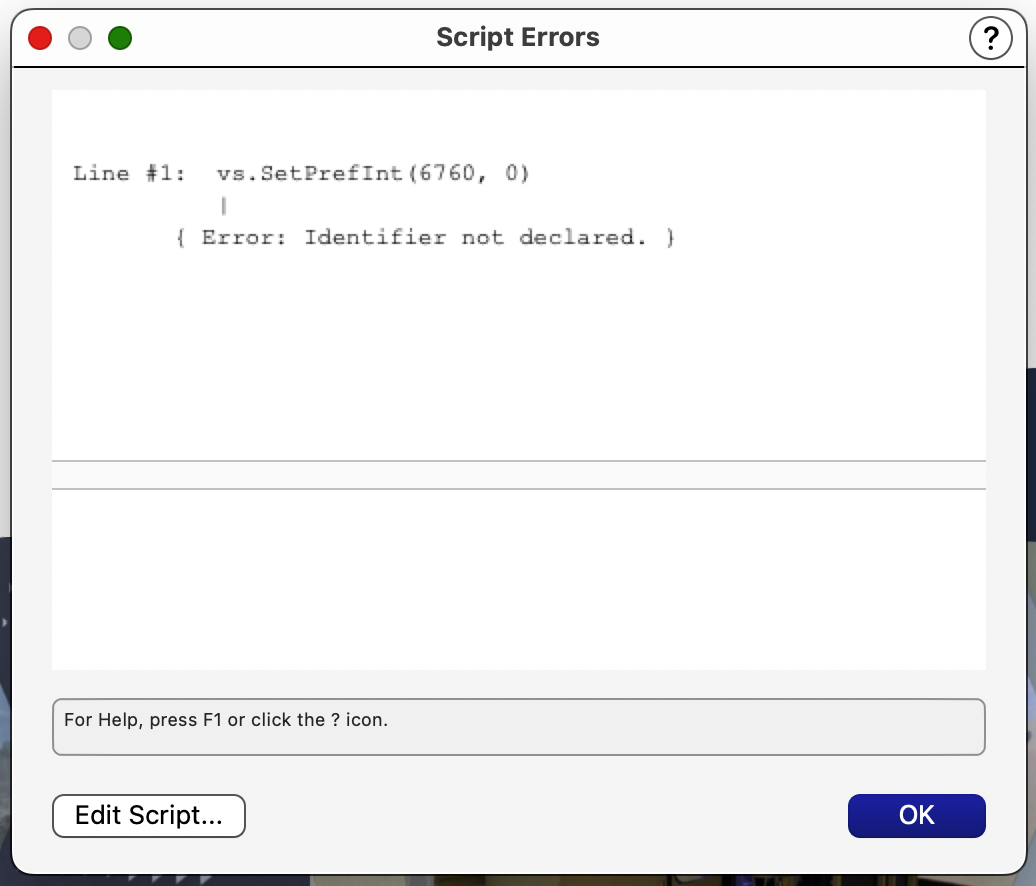1036x886 pixels.
Task: Click the vs.SetPrefInt function name text
Action: coord(308,174)
